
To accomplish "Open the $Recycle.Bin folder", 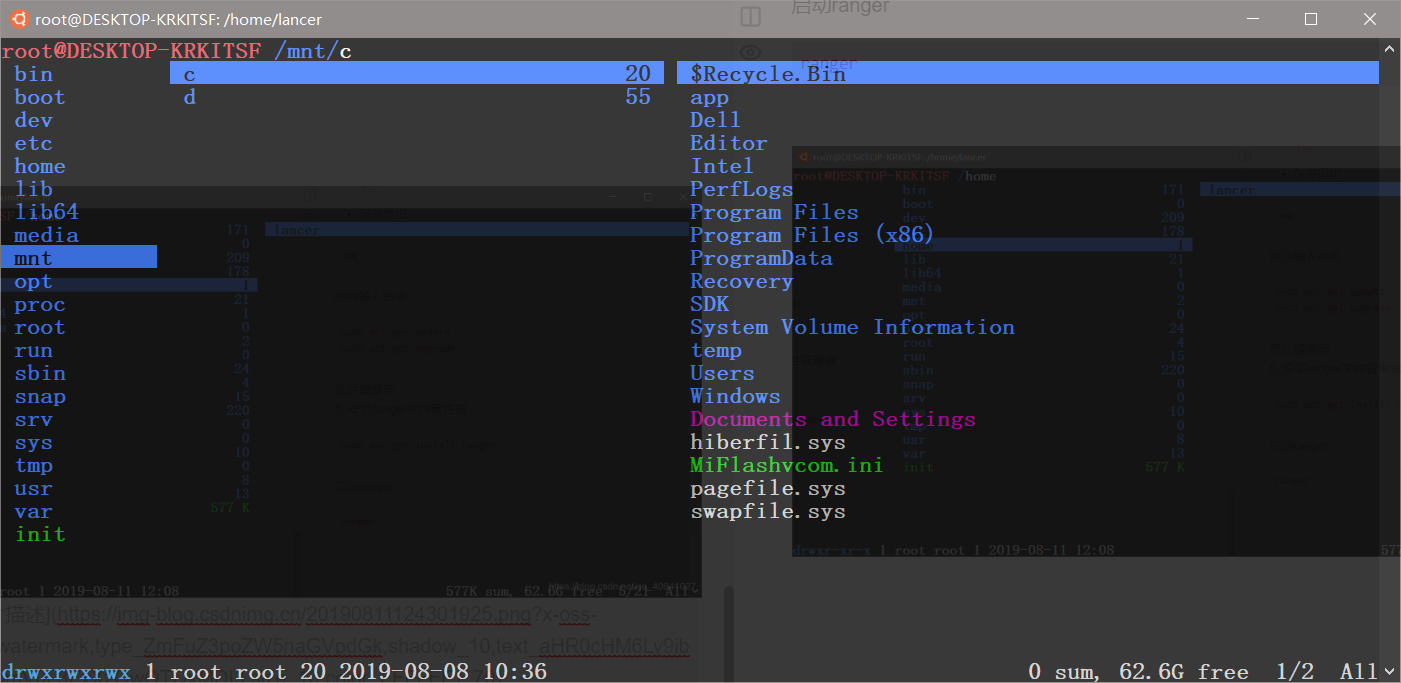I will coord(766,73).
